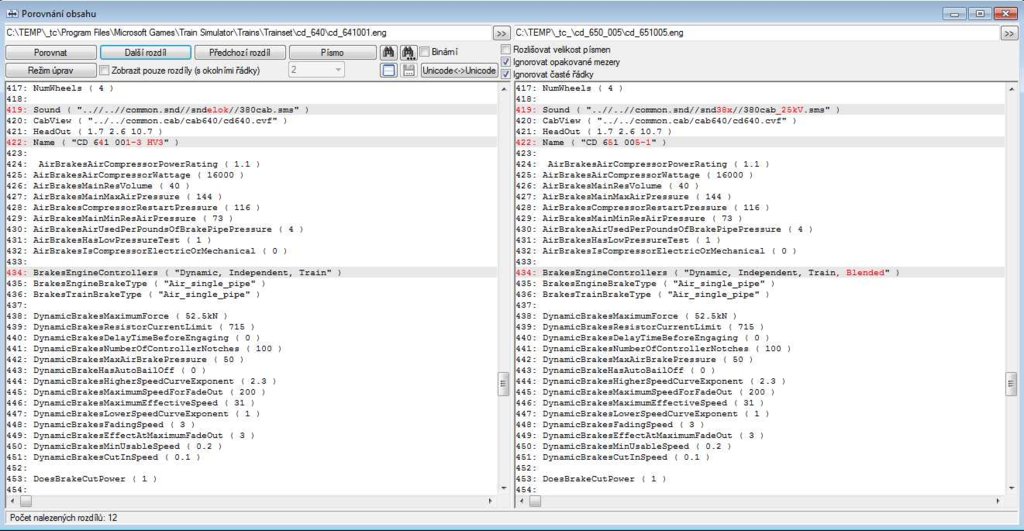
Task: Click the left file path field
Action: (247, 33)
